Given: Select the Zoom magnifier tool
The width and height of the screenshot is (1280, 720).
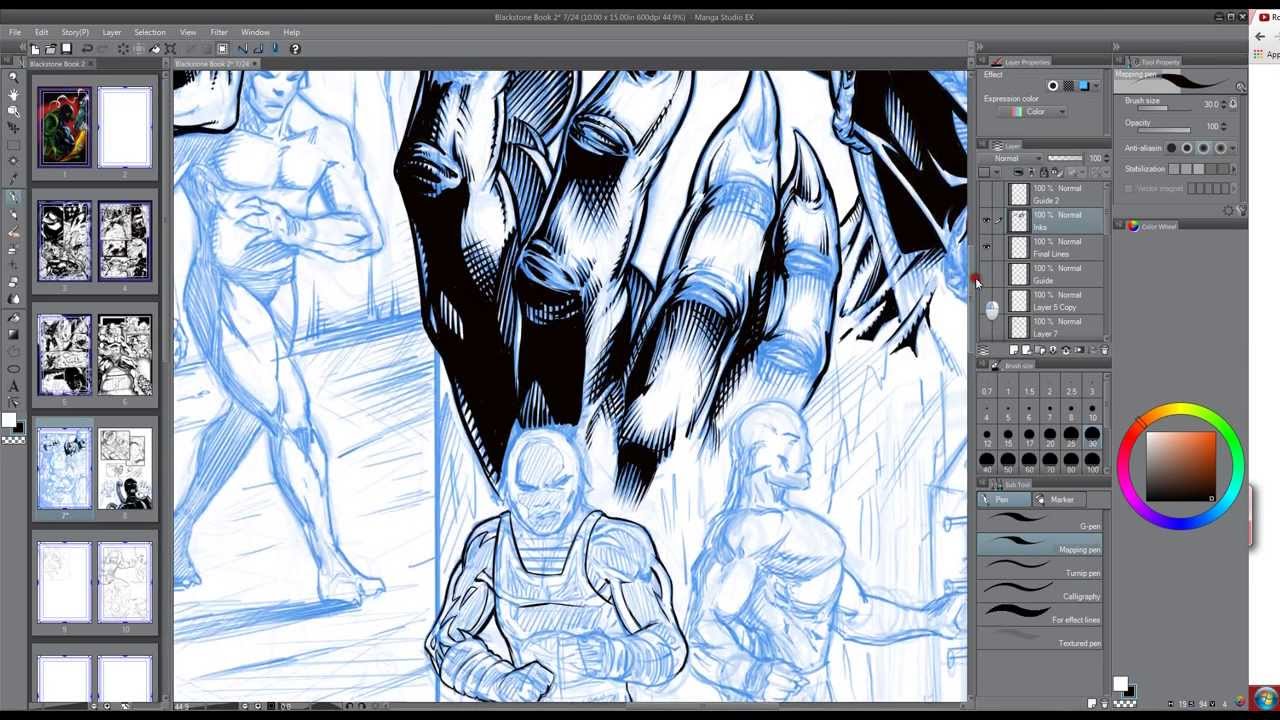Looking at the screenshot, I should 13,77.
